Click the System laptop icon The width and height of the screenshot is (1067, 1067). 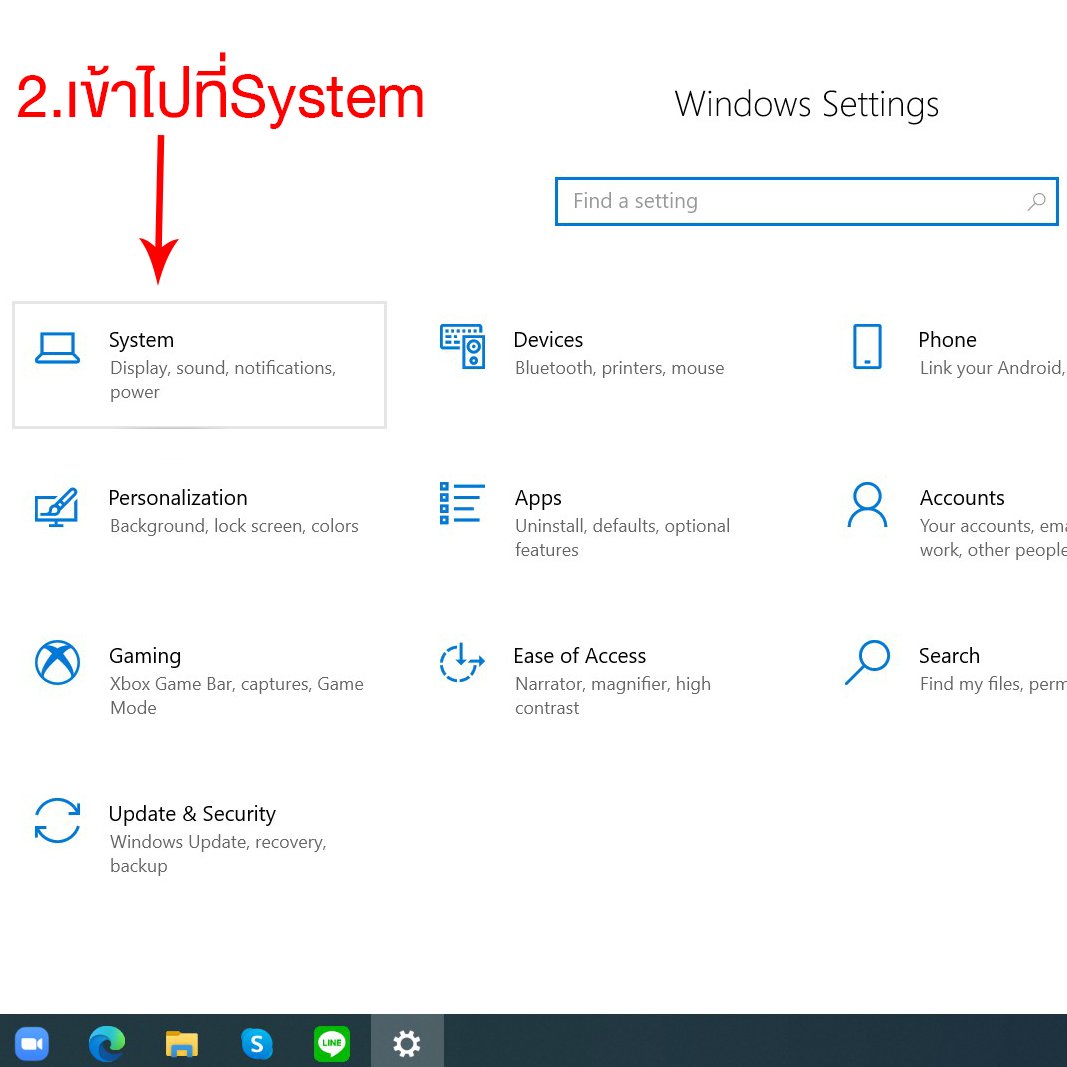(57, 348)
